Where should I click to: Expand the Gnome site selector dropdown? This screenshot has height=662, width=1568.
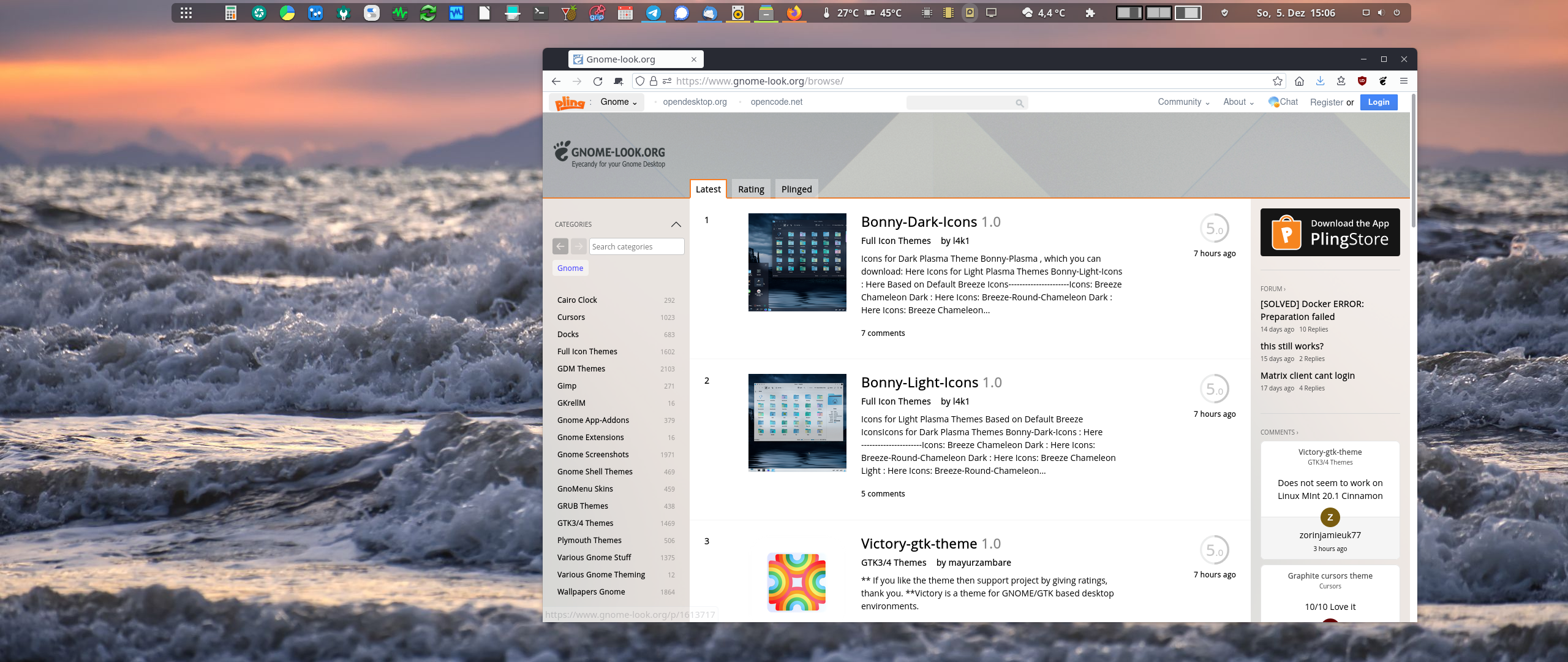[x=619, y=102]
